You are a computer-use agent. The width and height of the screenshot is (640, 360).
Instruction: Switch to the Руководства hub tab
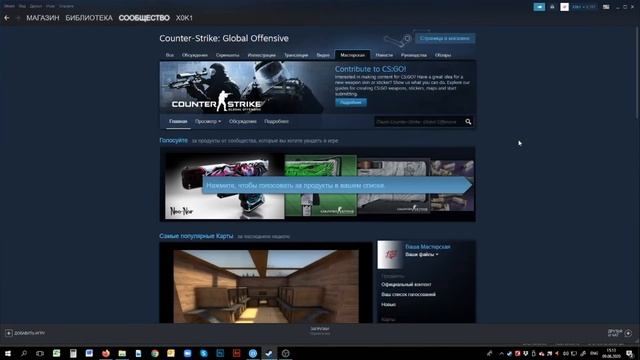pyautogui.click(x=414, y=55)
